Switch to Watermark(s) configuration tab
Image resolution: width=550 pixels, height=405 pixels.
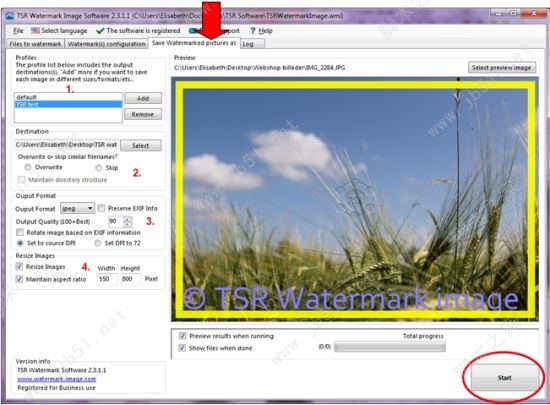pyautogui.click(x=106, y=44)
